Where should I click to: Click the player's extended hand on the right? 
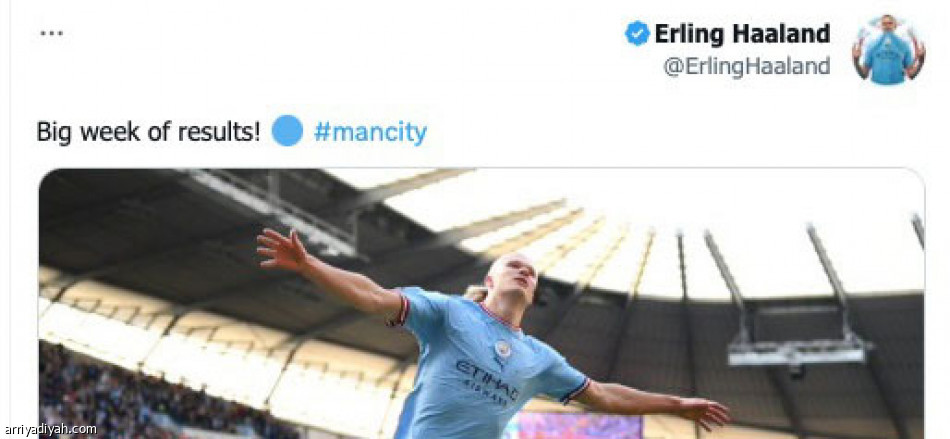coord(705,414)
